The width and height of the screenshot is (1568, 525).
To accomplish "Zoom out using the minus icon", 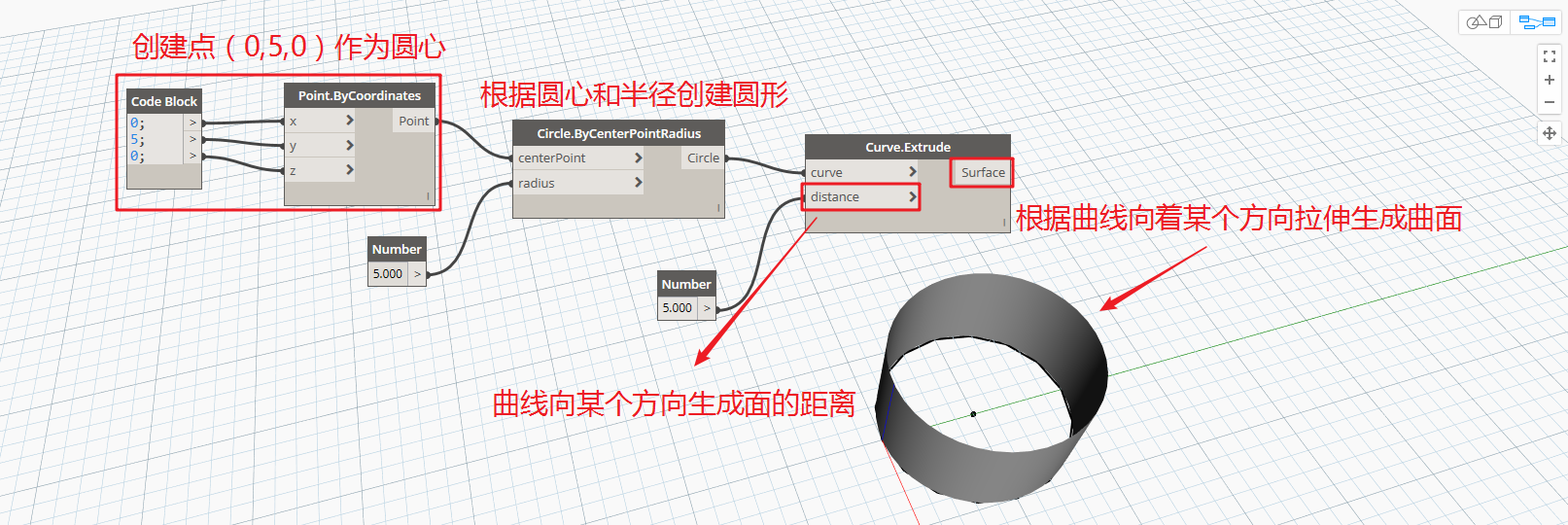I will pos(1550,102).
